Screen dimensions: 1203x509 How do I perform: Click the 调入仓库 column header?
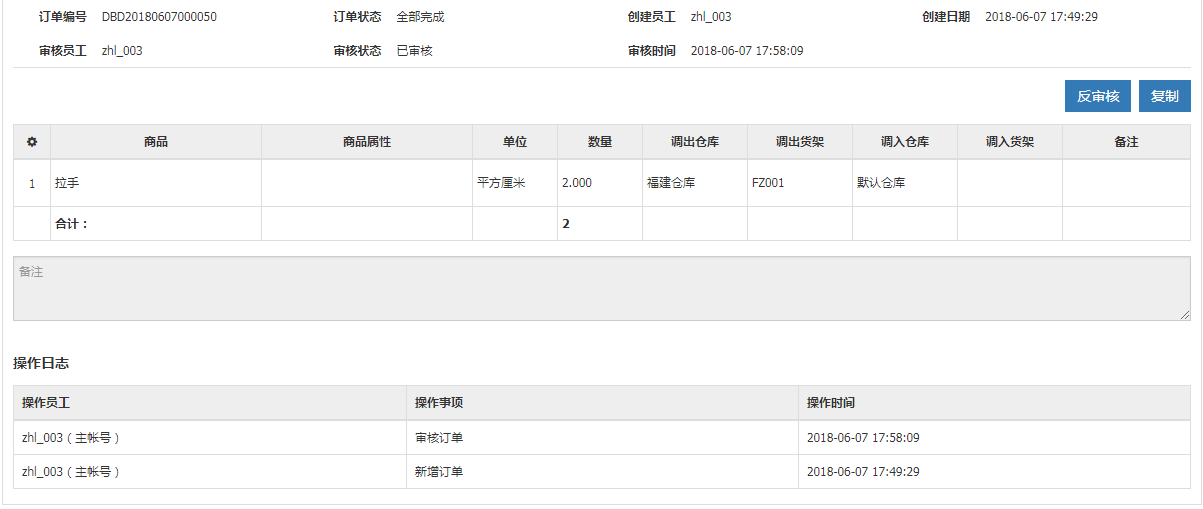905,142
